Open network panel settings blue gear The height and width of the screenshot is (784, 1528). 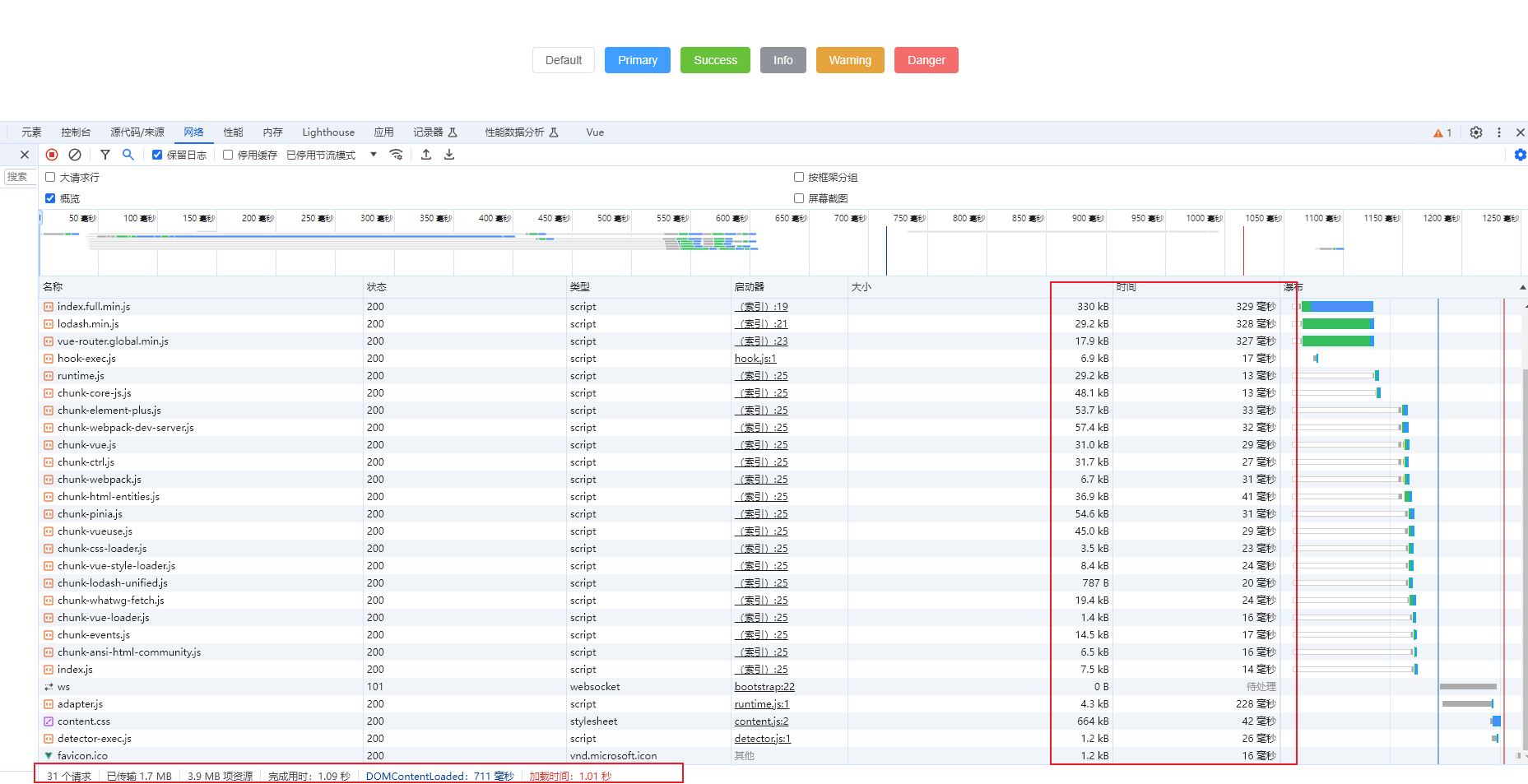(x=1521, y=155)
